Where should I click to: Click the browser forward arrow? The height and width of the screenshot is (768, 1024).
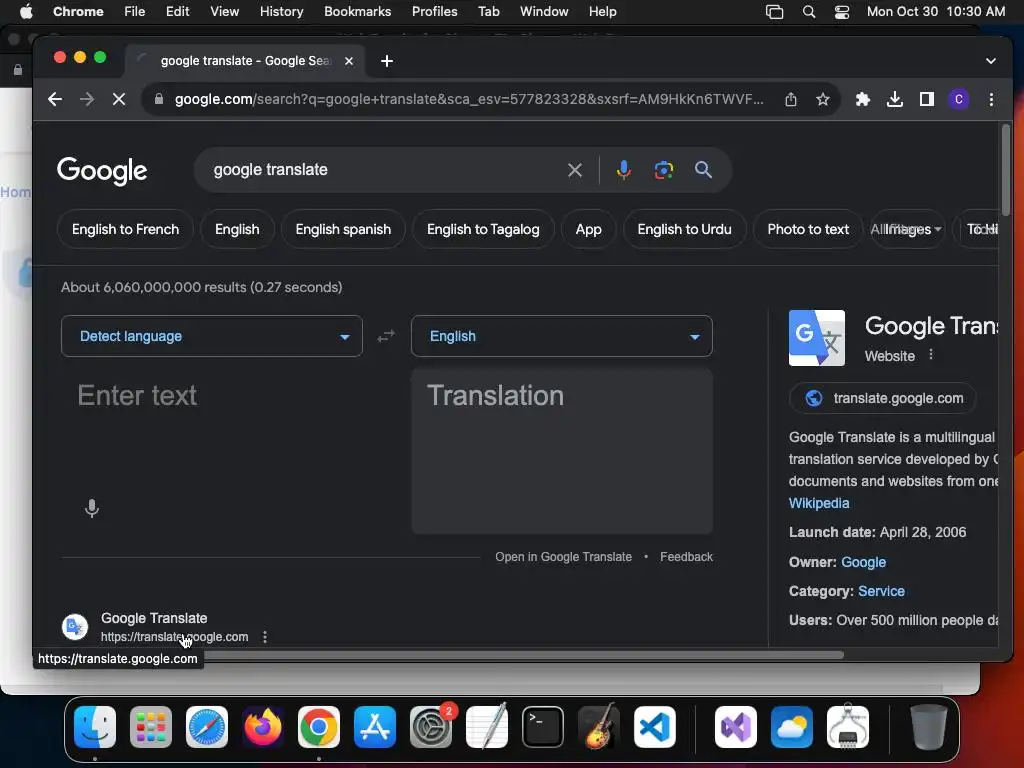tap(86, 99)
